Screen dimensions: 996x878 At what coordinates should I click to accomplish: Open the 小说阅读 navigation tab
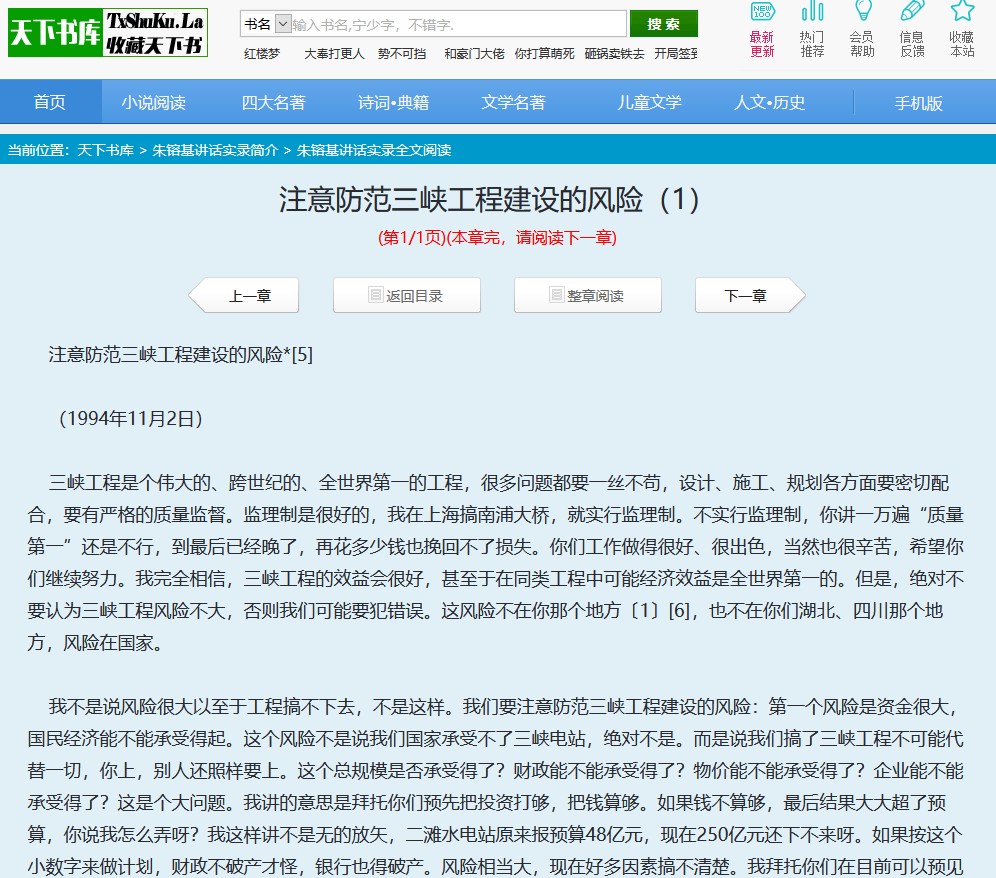click(154, 102)
